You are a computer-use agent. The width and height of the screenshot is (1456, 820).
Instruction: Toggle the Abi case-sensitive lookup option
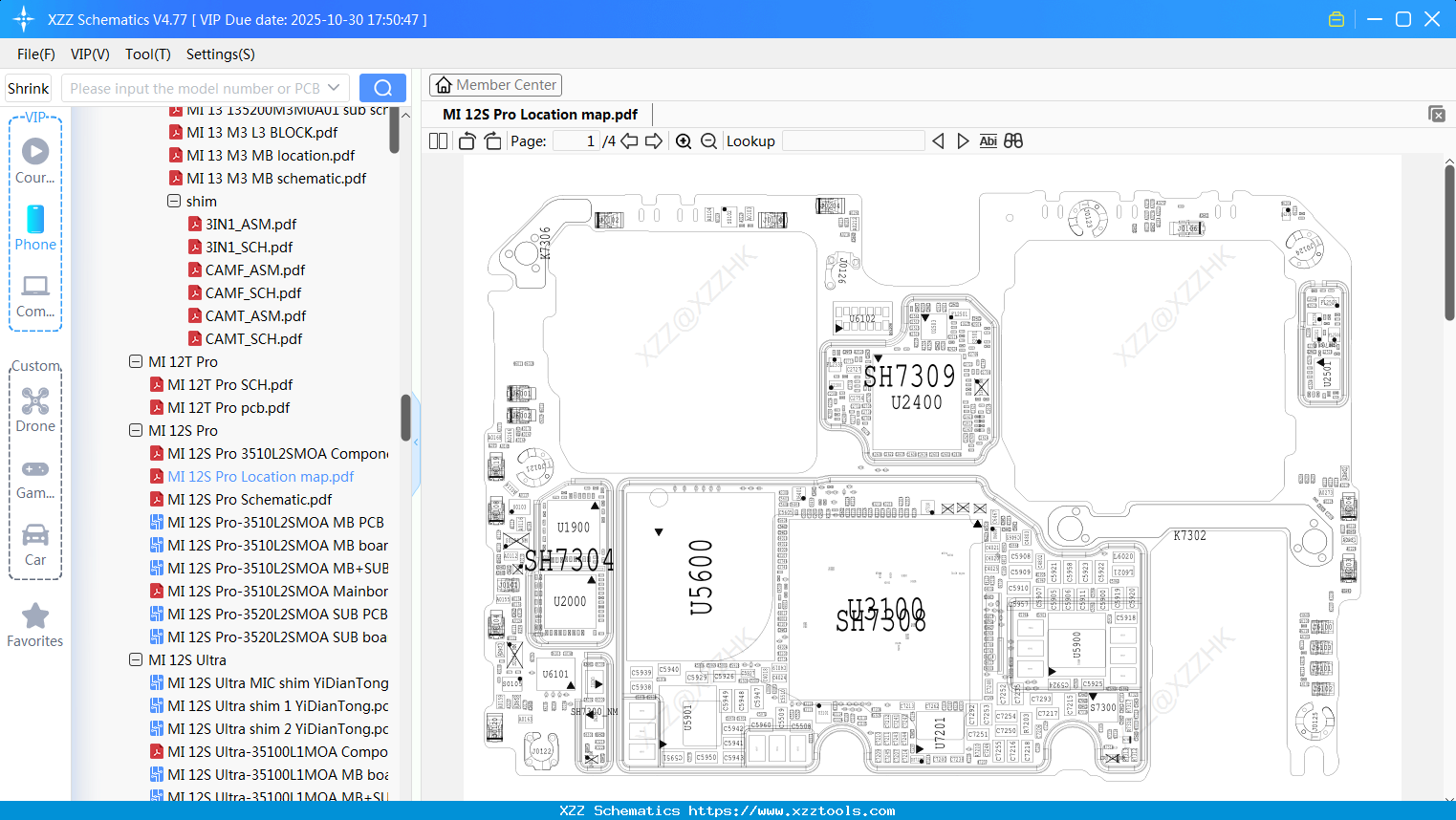988,140
